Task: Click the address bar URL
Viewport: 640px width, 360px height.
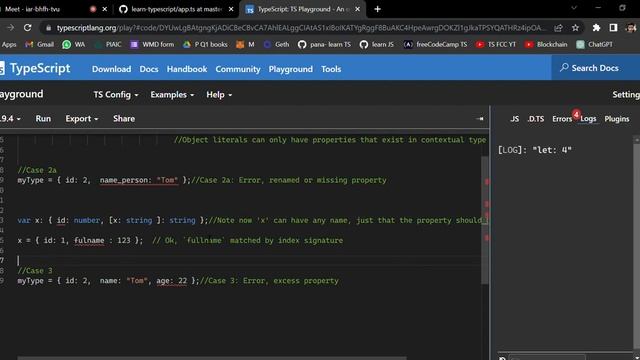Action: click(301, 28)
